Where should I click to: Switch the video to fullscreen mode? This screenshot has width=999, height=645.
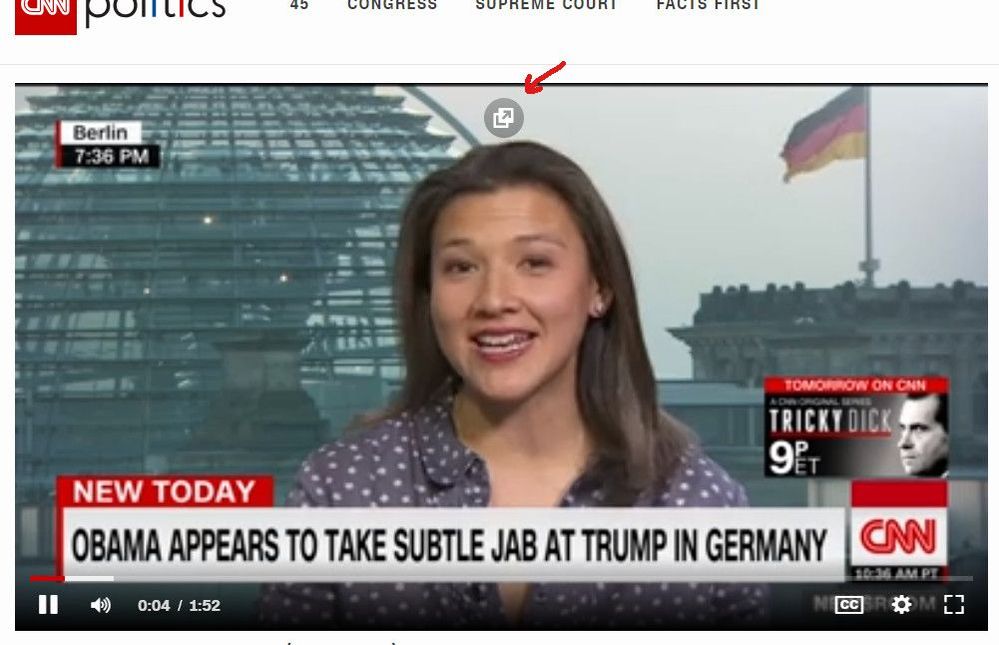pyautogui.click(x=953, y=605)
